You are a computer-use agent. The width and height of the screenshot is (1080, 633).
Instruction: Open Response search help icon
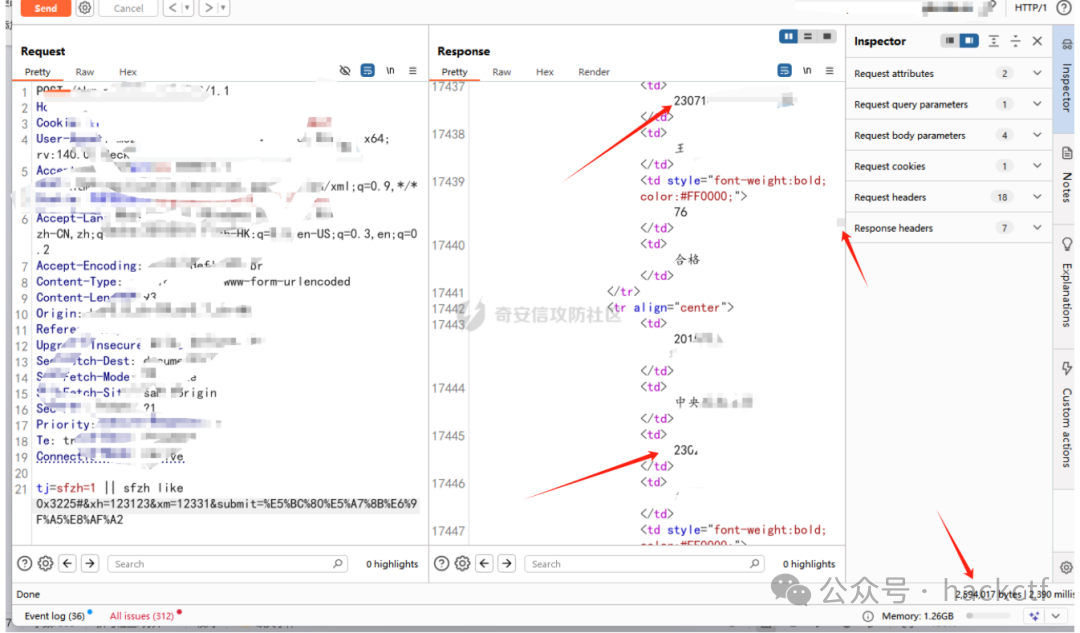(x=442, y=563)
